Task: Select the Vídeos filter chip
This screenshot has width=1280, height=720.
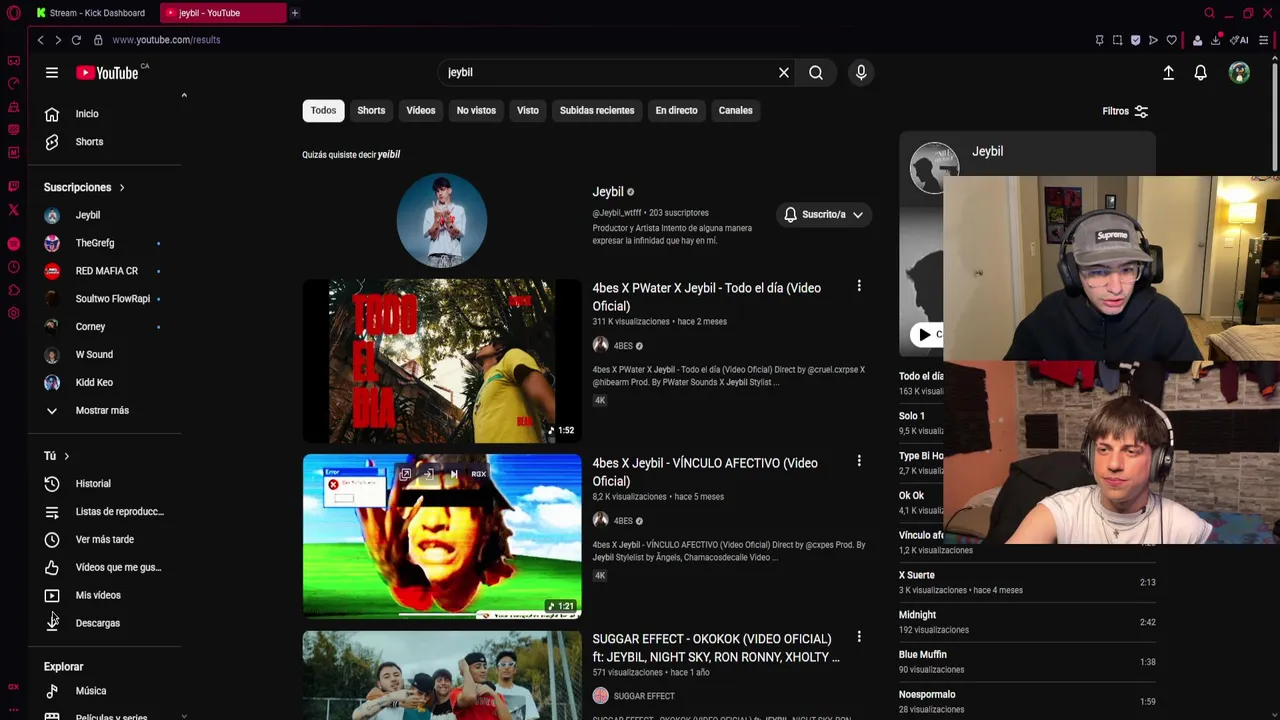Action: [x=421, y=110]
